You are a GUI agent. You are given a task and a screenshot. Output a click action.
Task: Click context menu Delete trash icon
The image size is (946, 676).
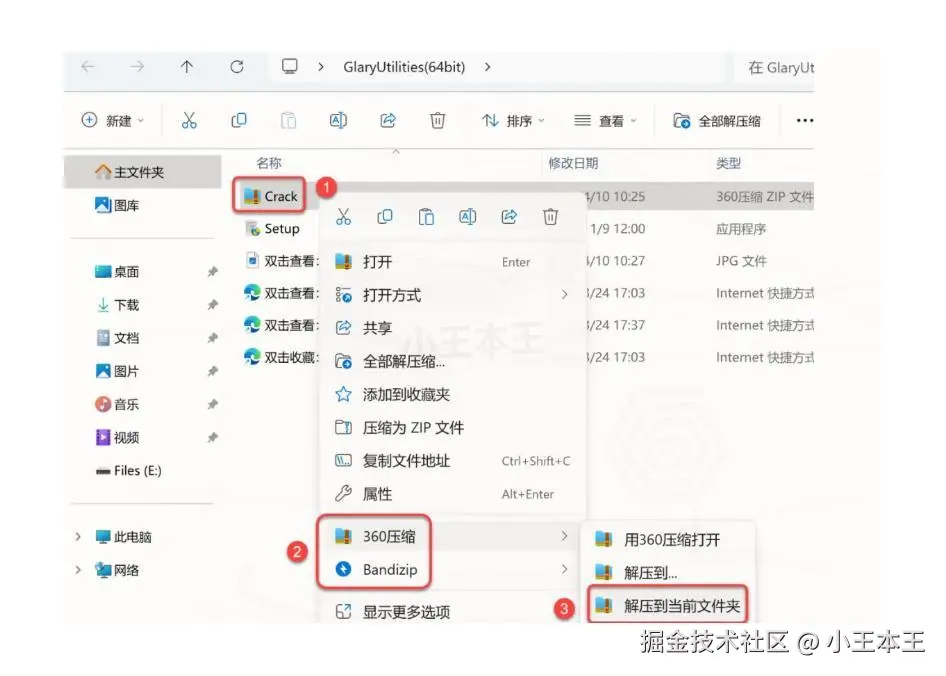point(550,217)
